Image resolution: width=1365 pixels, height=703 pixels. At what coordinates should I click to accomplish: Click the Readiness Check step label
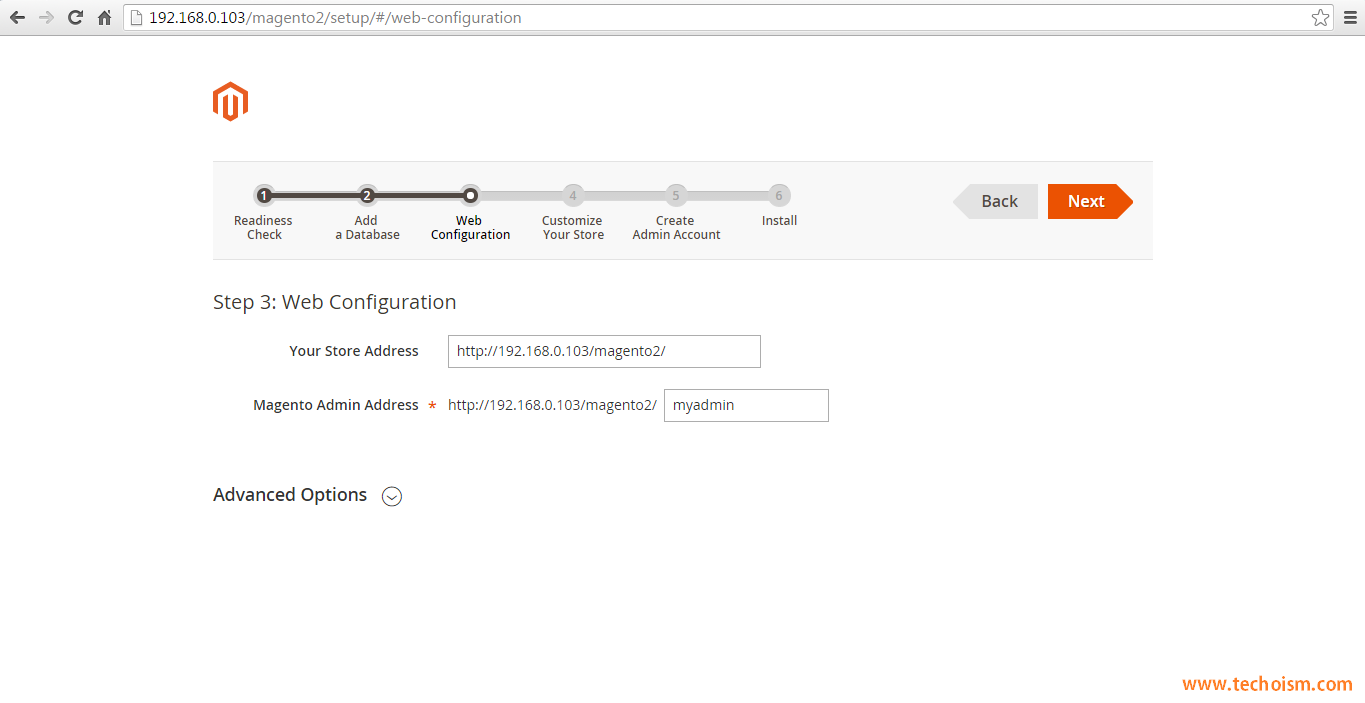(x=264, y=228)
